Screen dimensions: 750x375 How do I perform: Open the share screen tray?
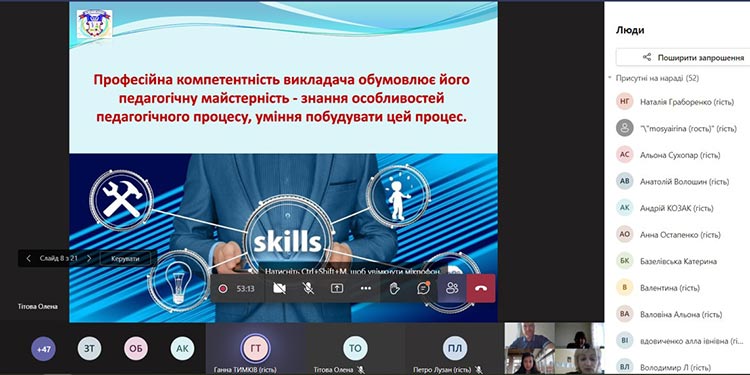[x=337, y=288]
